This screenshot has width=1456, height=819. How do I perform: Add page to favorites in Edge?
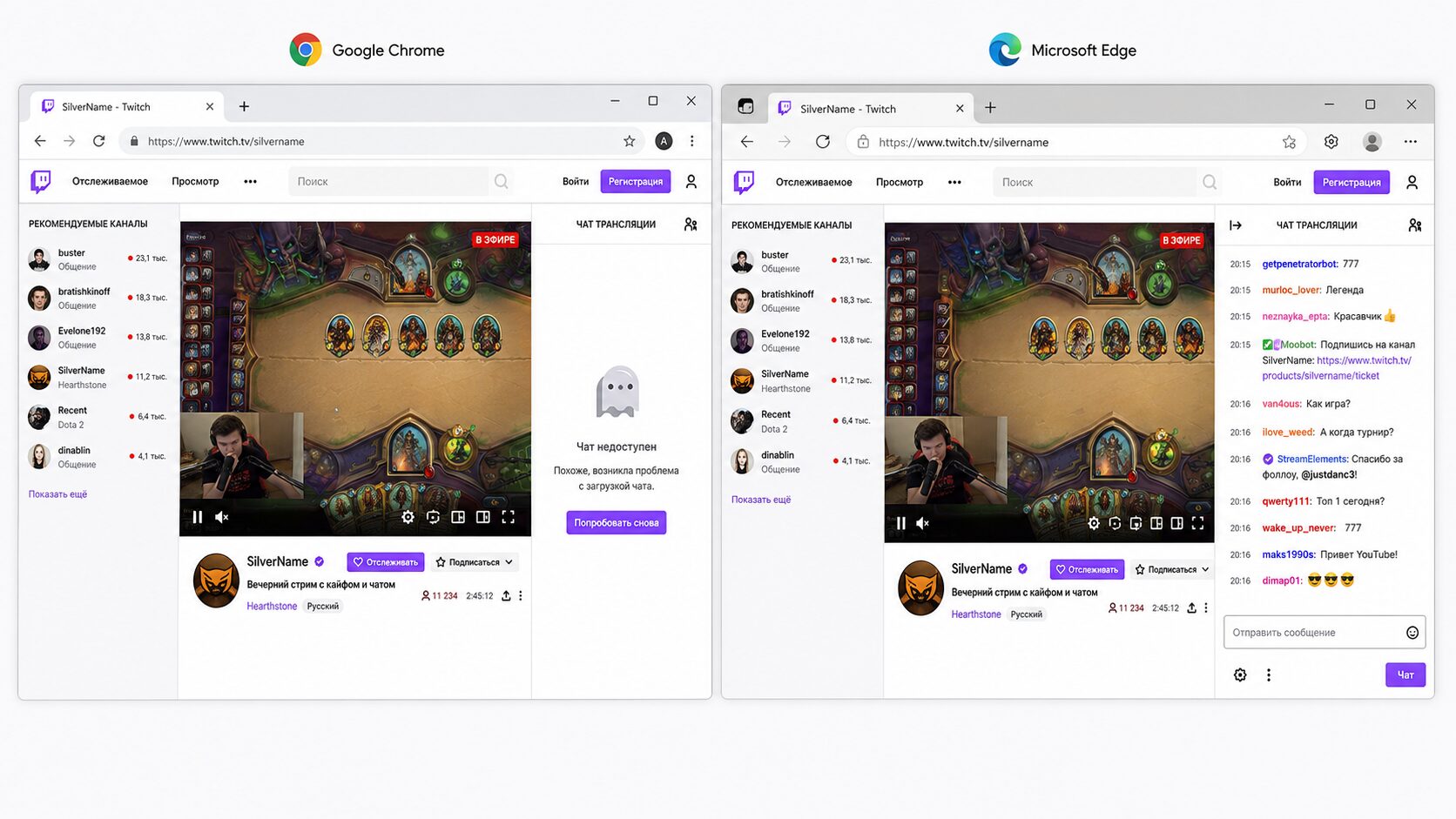1290,142
